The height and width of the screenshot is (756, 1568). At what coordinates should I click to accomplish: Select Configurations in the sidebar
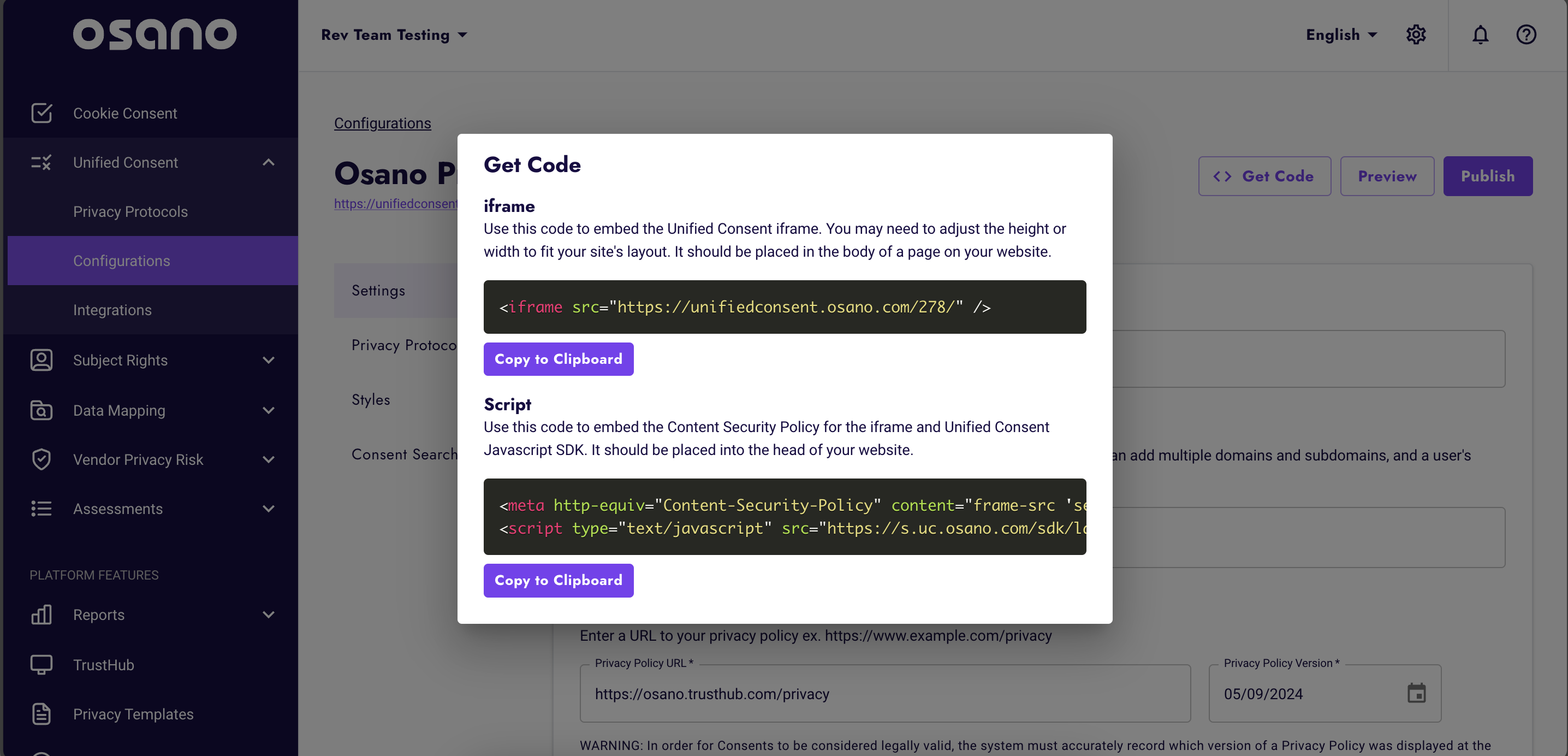tap(153, 260)
